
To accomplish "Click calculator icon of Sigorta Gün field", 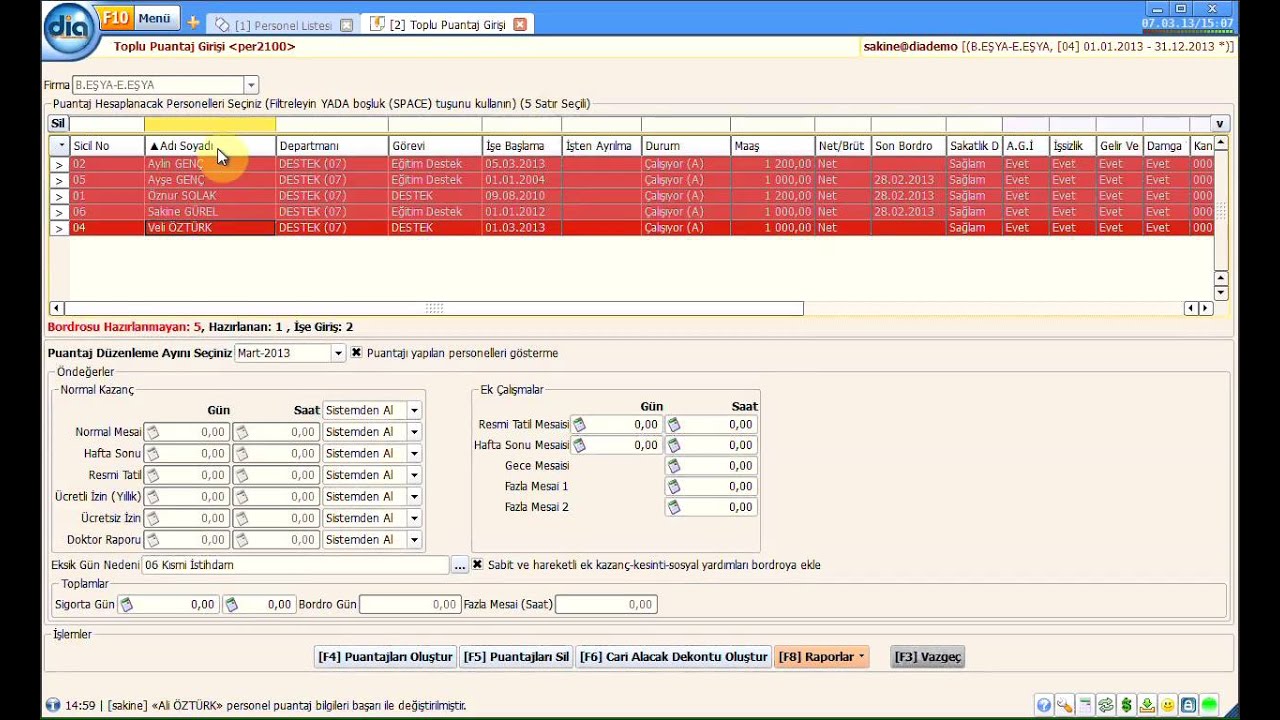I will [x=126, y=604].
